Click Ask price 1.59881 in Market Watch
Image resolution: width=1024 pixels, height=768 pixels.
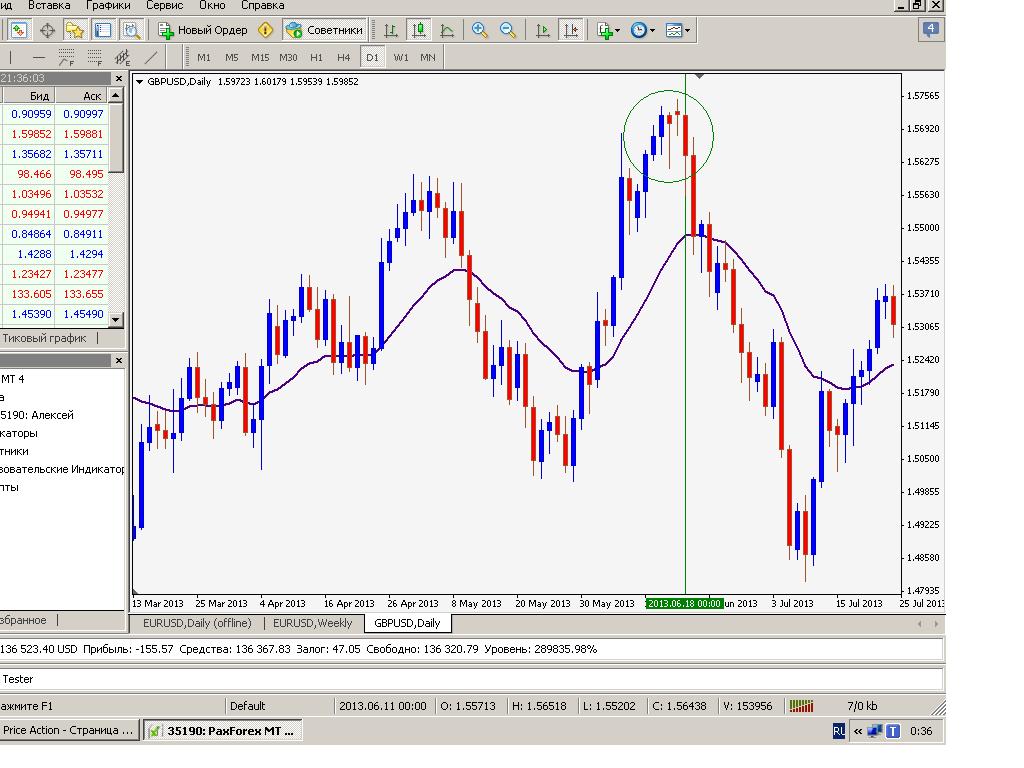pos(83,134)
